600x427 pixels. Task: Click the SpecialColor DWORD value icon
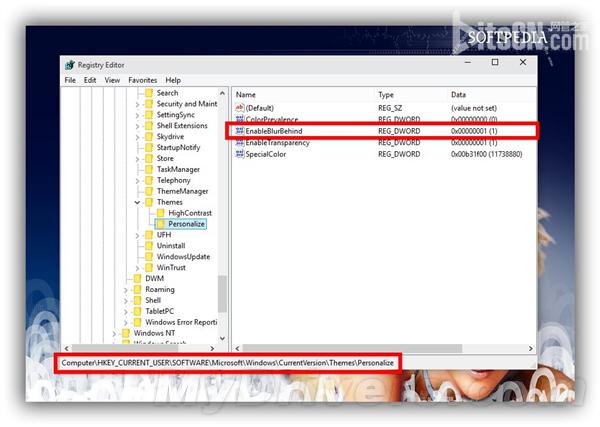(240, 154)
